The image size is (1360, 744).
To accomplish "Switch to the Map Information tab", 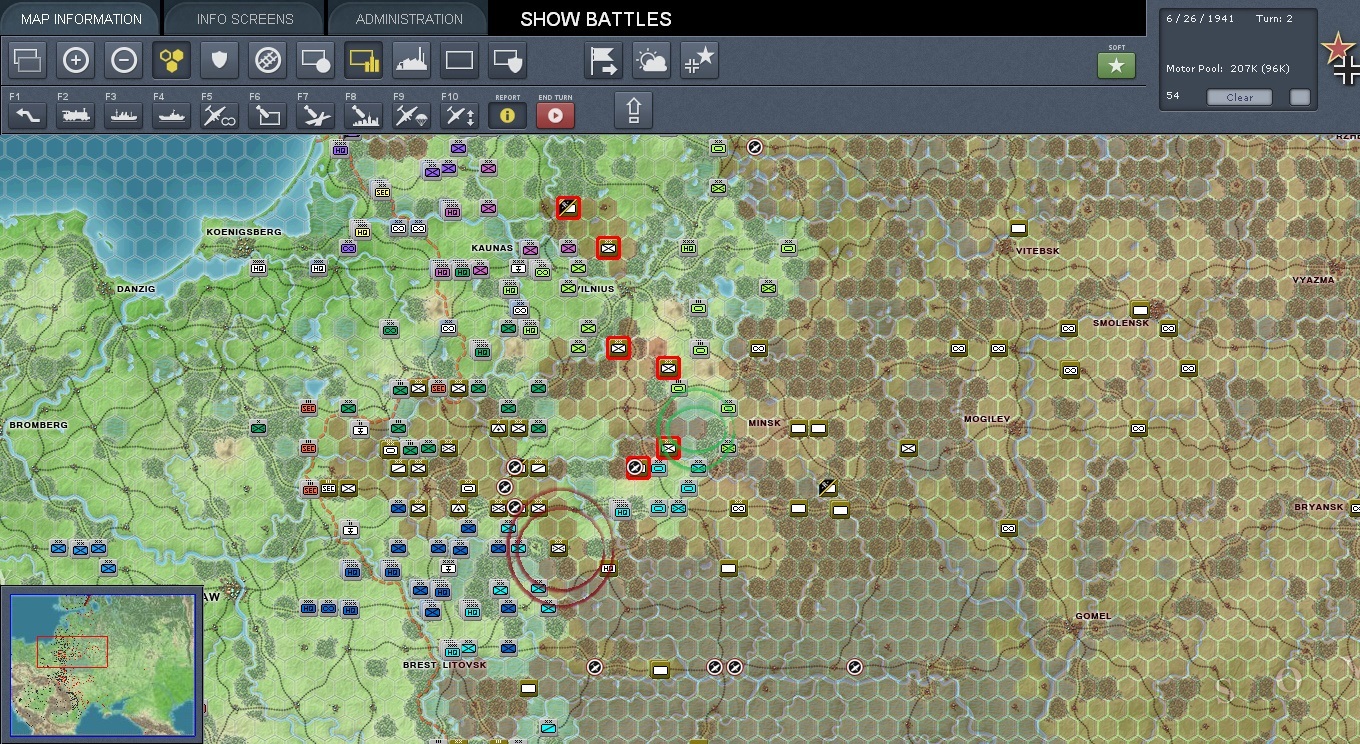I will coord(81,18).
